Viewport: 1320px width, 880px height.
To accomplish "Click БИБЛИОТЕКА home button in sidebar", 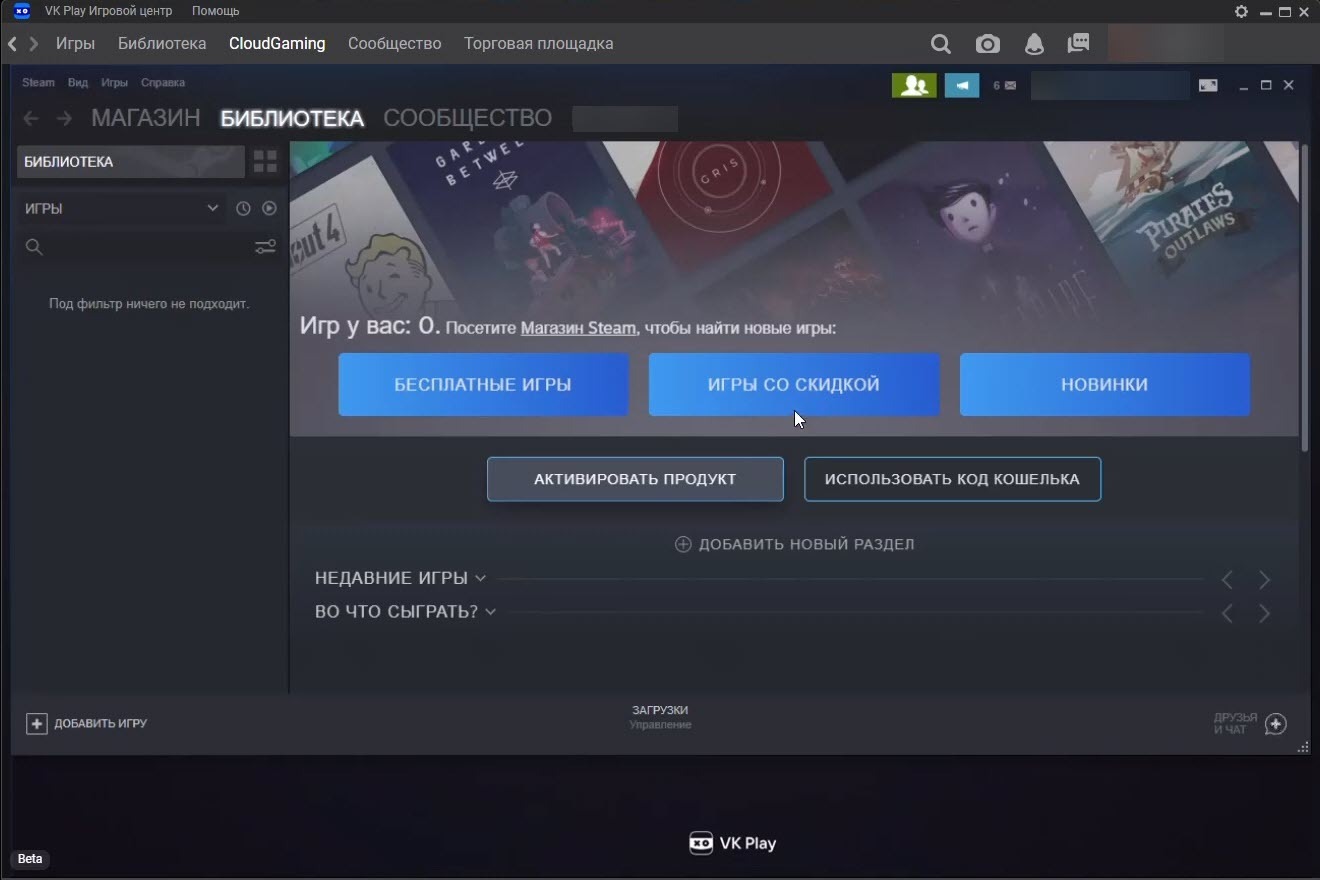I will point(130,162).
